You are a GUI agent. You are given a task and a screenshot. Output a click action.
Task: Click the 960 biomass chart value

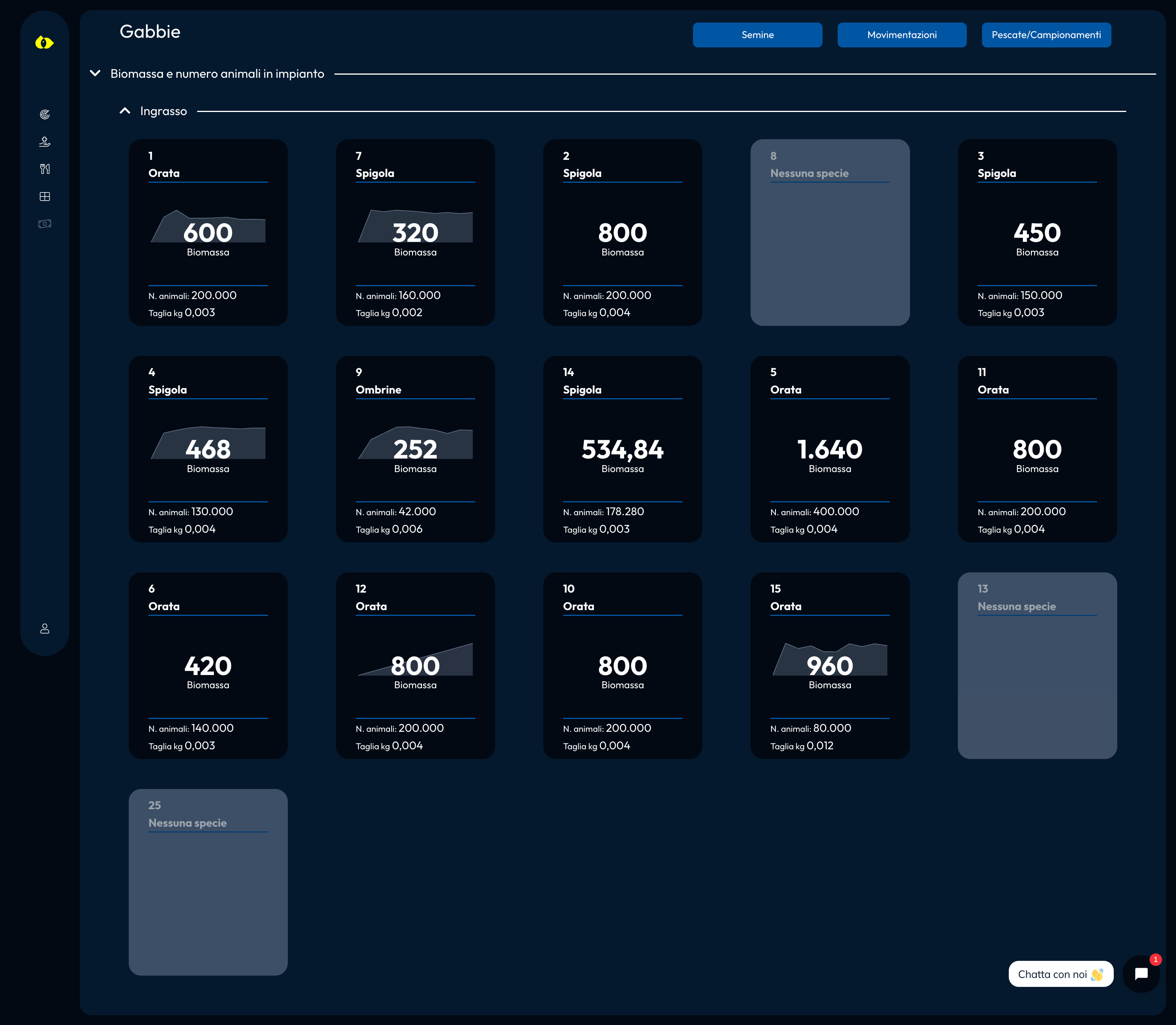(830, 666)
